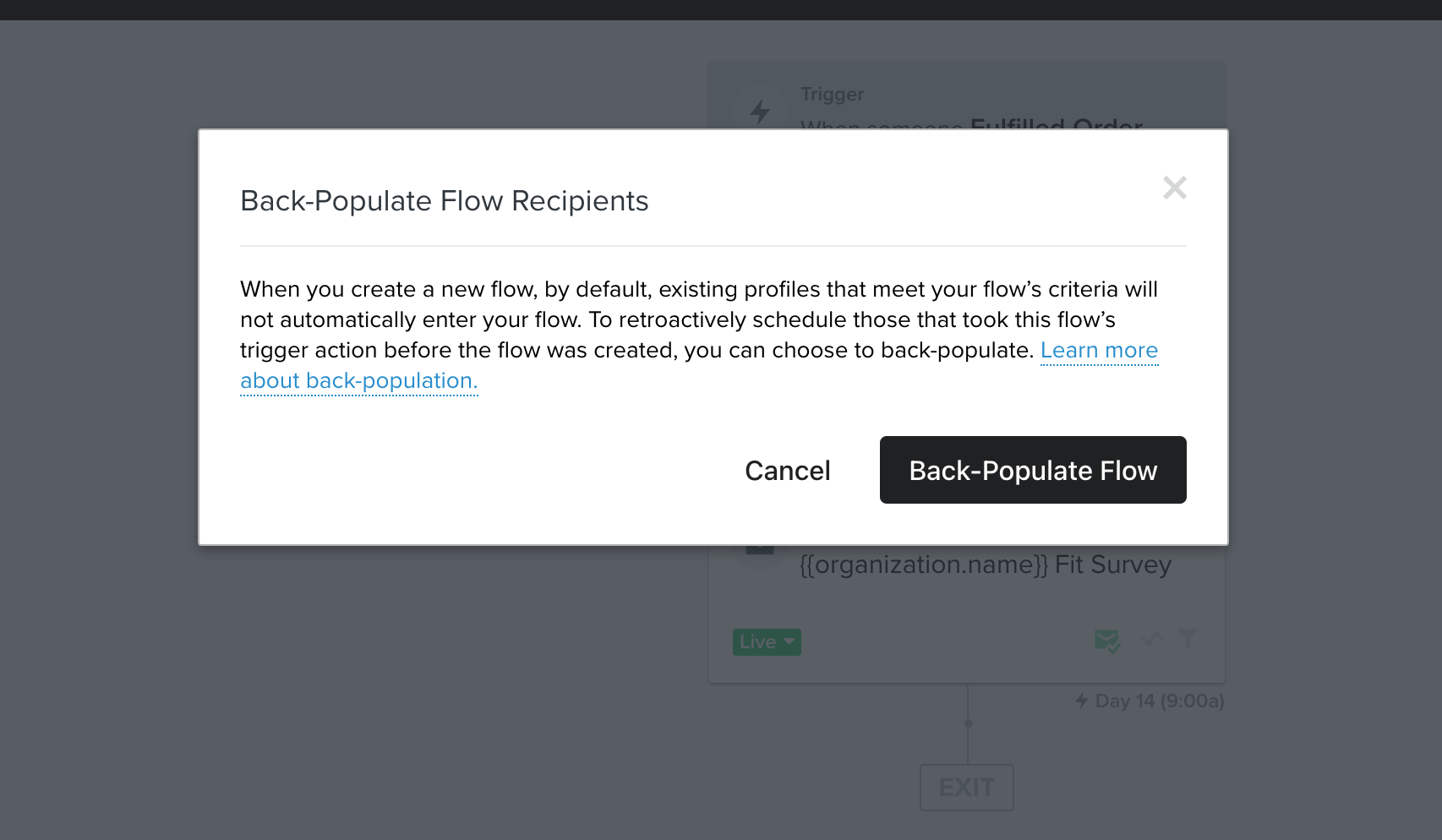Open the Live status dropdown
The width and height of the screenshot is (1442, 840).
pyautogui.click(x=767, y=642)
